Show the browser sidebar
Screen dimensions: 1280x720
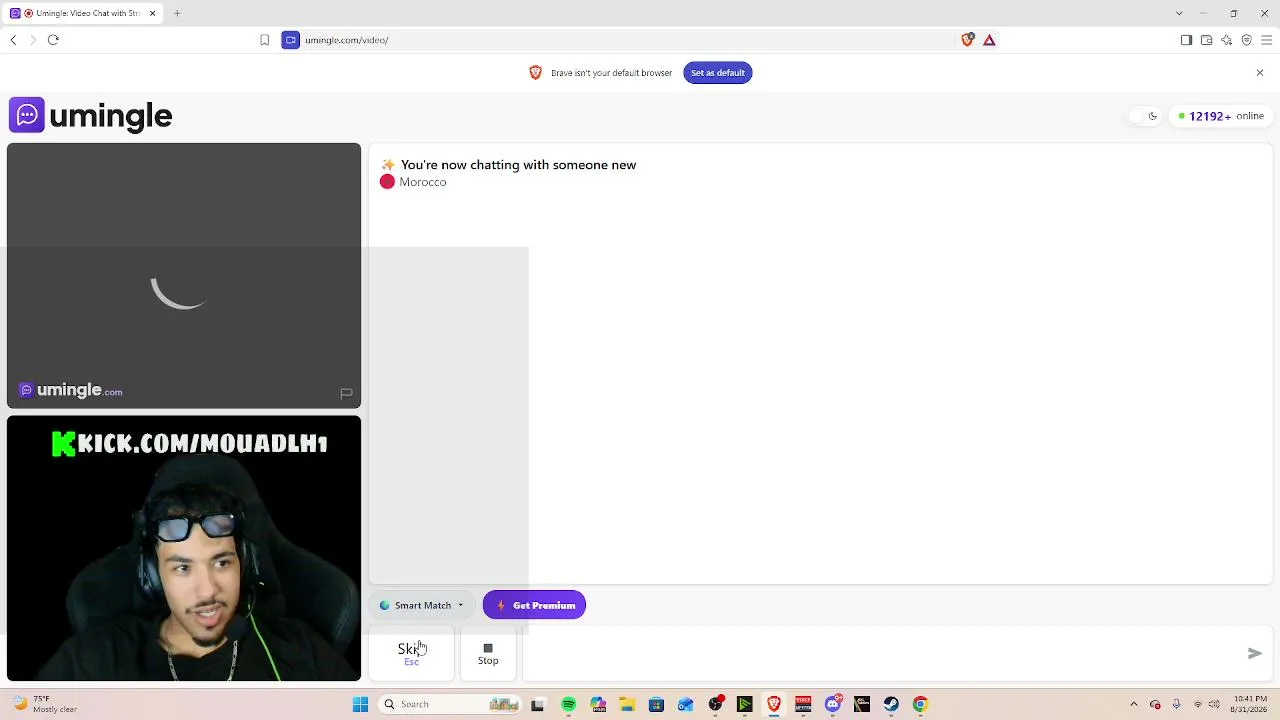(x=1186, y=40)
